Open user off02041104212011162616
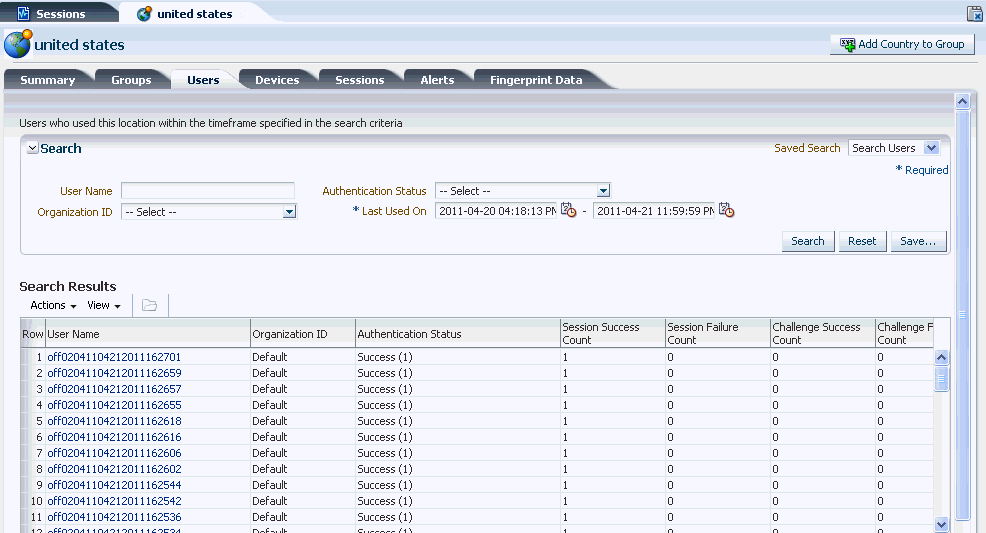 point(114,437)
